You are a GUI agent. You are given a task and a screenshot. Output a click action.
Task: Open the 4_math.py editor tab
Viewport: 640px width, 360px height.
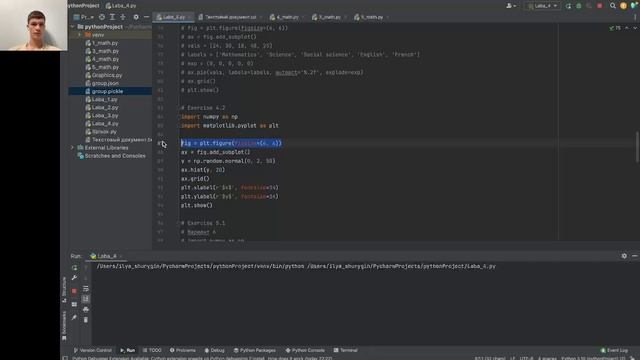pyautogui.click(x=287, y=17)
